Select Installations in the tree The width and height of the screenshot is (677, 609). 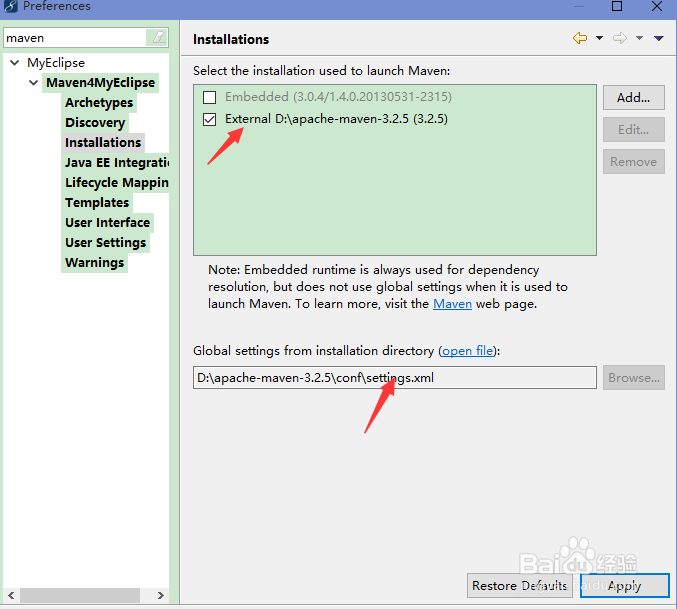tap(103, 142)
